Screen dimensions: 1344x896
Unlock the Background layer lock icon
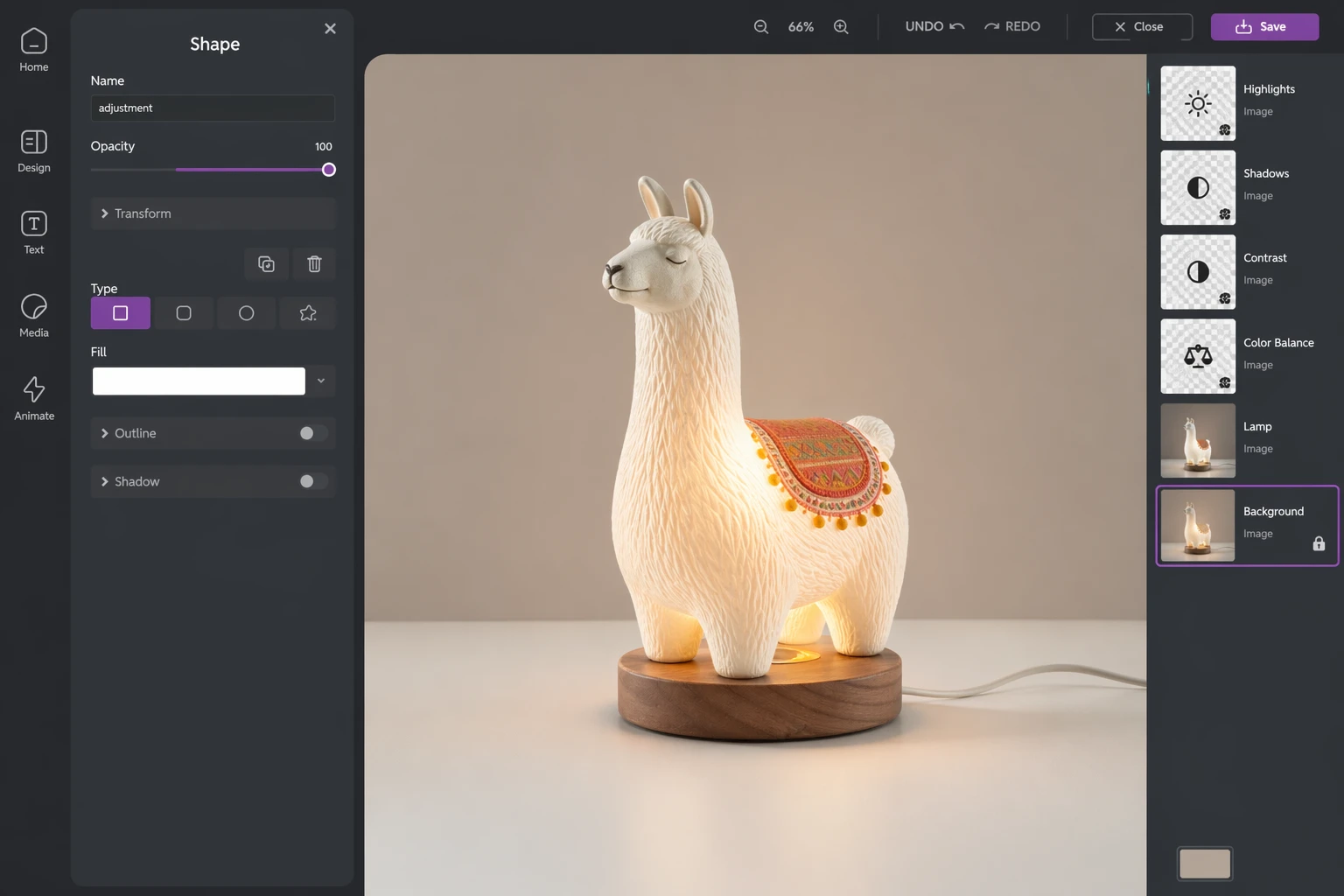click(x=1319, y=543)
